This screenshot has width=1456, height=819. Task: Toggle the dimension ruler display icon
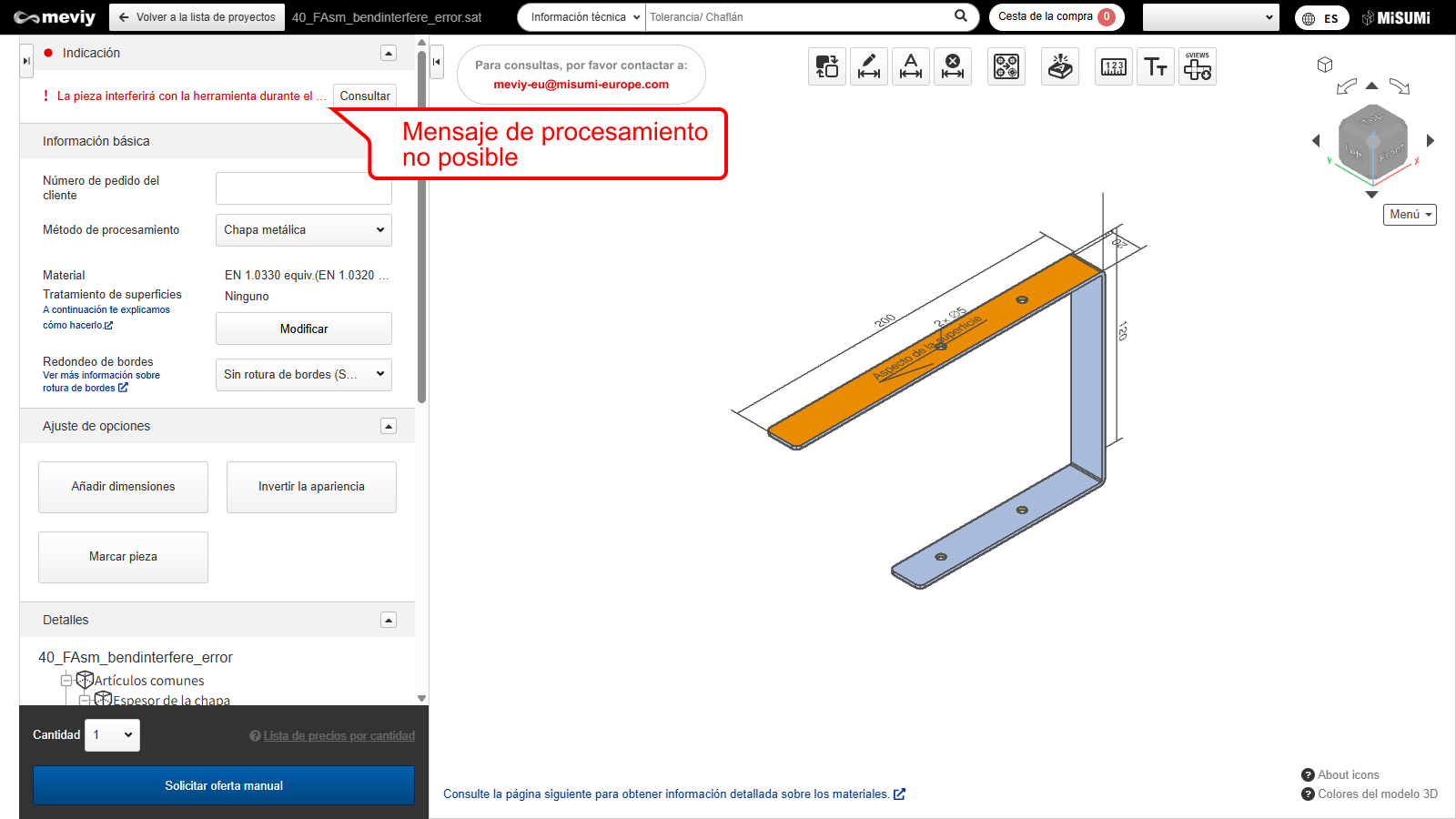click(x=1114, y=66)
